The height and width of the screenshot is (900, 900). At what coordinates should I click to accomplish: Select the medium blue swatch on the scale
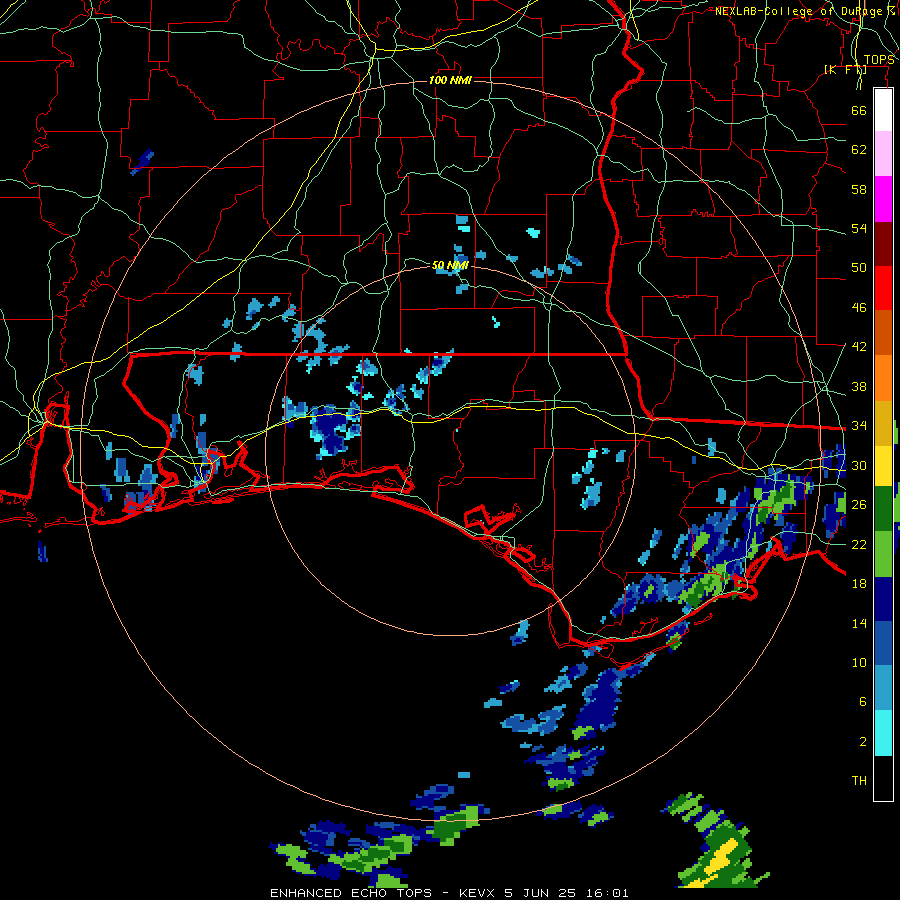pos(883,643)
